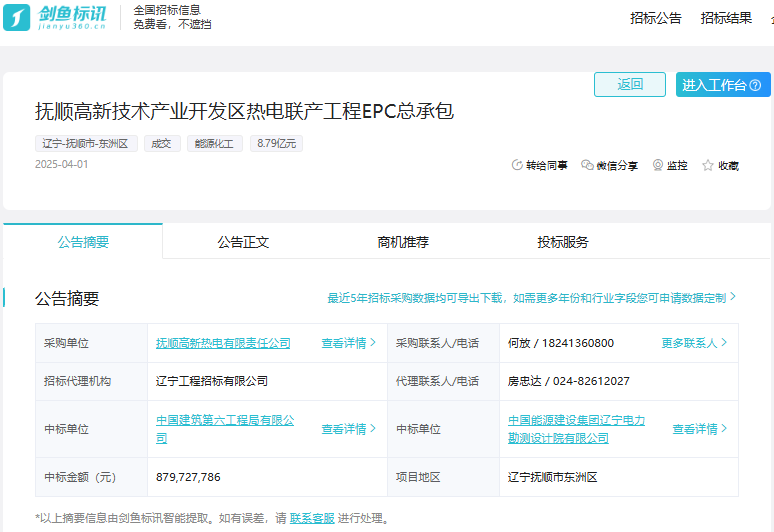
Task: Click the 微信分享 WeChat share icon
Action: pyautogui.click(x=587, y=166)
